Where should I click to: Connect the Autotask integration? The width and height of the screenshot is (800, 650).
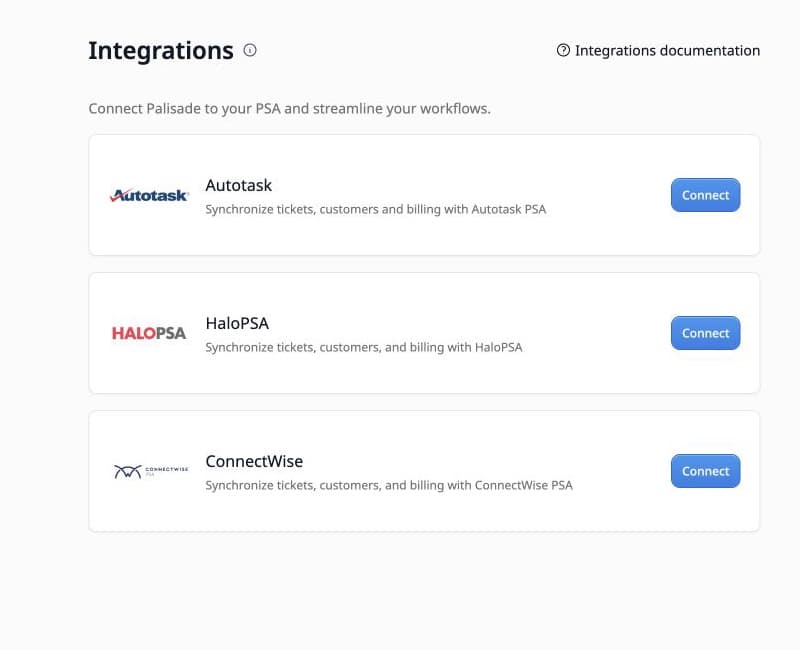pos(706,195)
